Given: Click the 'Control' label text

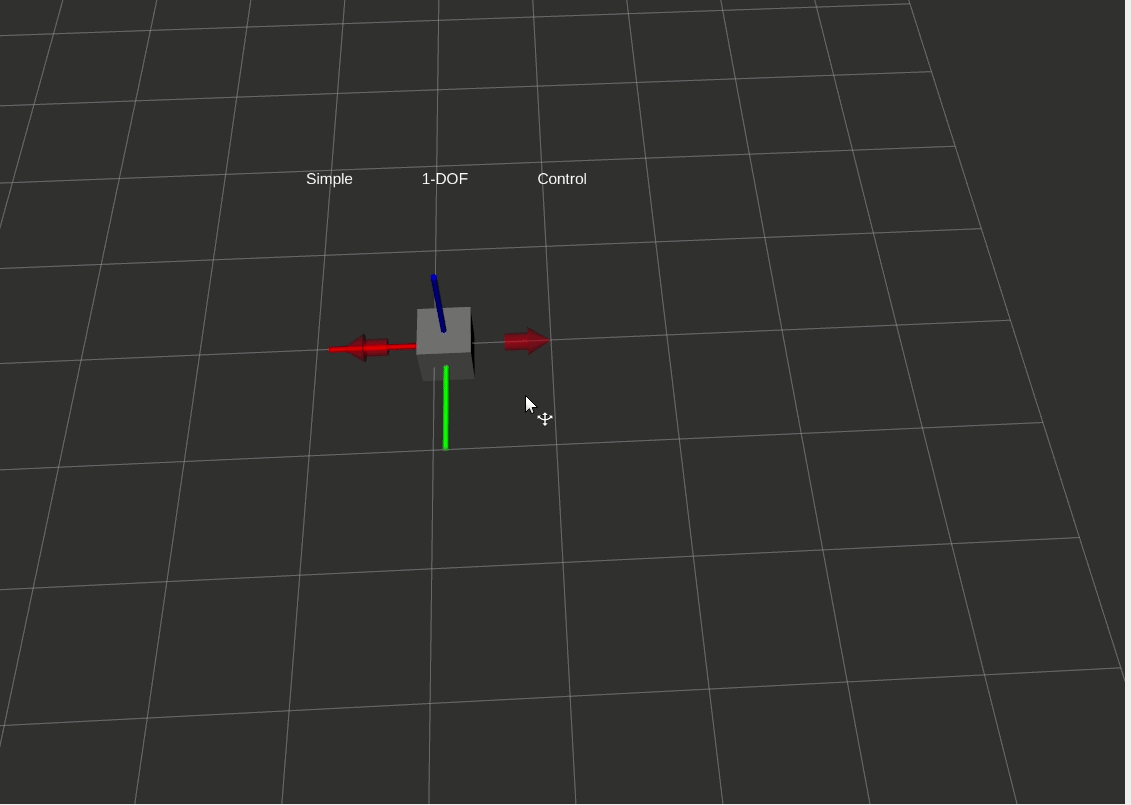Looking at the screenshot, I should point(562,179).
